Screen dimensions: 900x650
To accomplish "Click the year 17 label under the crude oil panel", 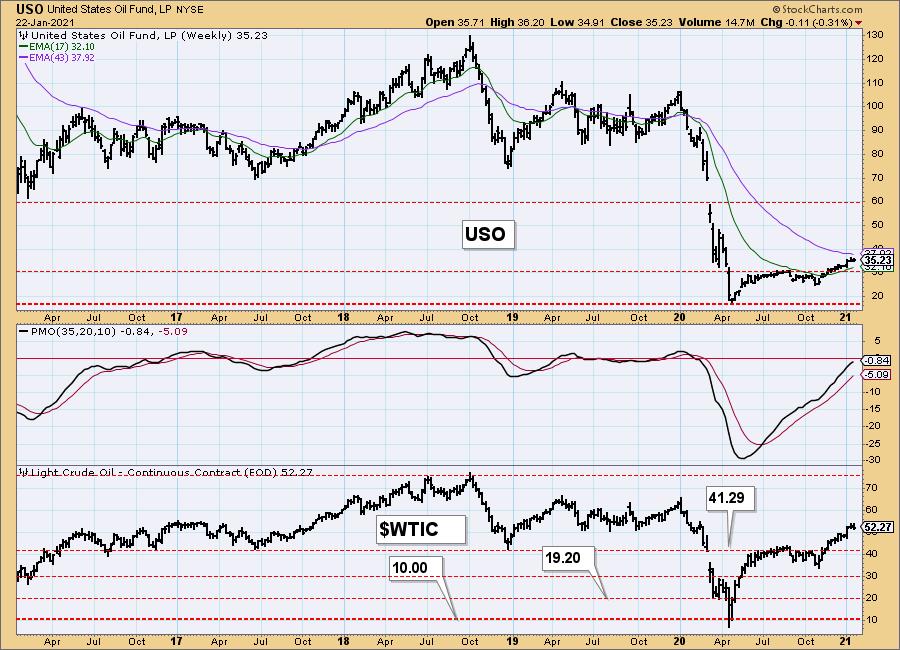I will point(176,641).
